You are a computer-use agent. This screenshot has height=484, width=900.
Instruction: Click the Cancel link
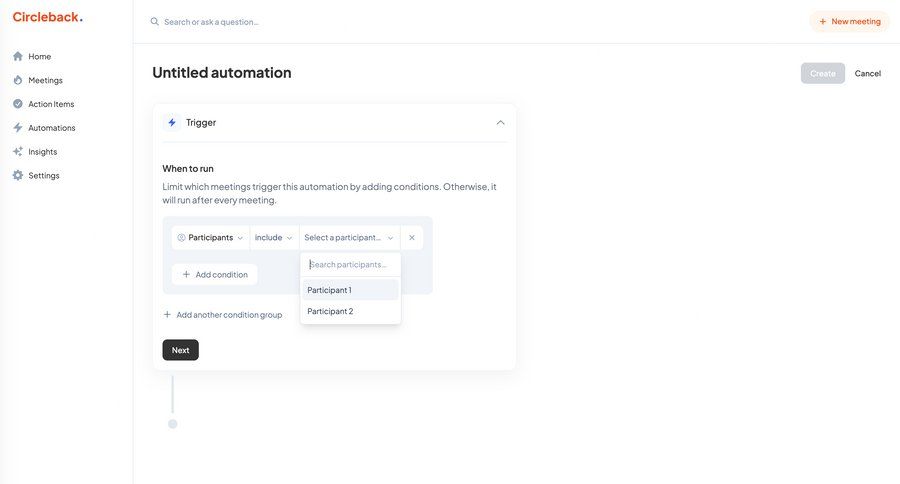pyautogui.click(x=867, y=73)
